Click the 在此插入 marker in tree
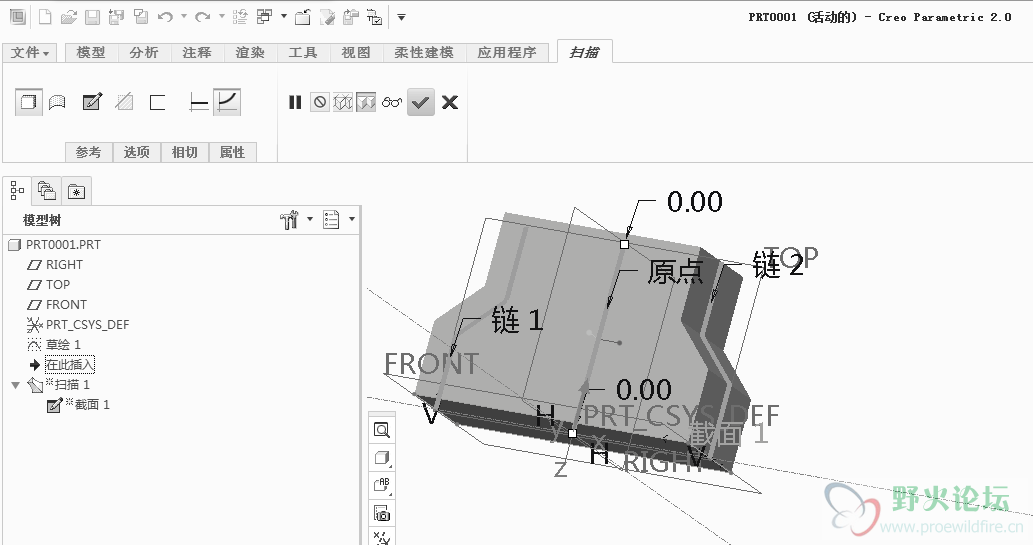 (x=70, y=364)
